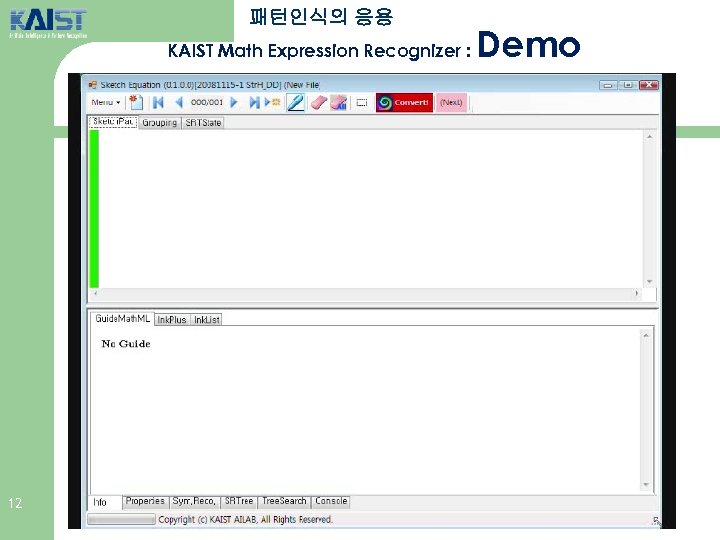Click the sketch pad scroll-up arrow
This screenshot has height=540, width=720.
coord(649,136)
